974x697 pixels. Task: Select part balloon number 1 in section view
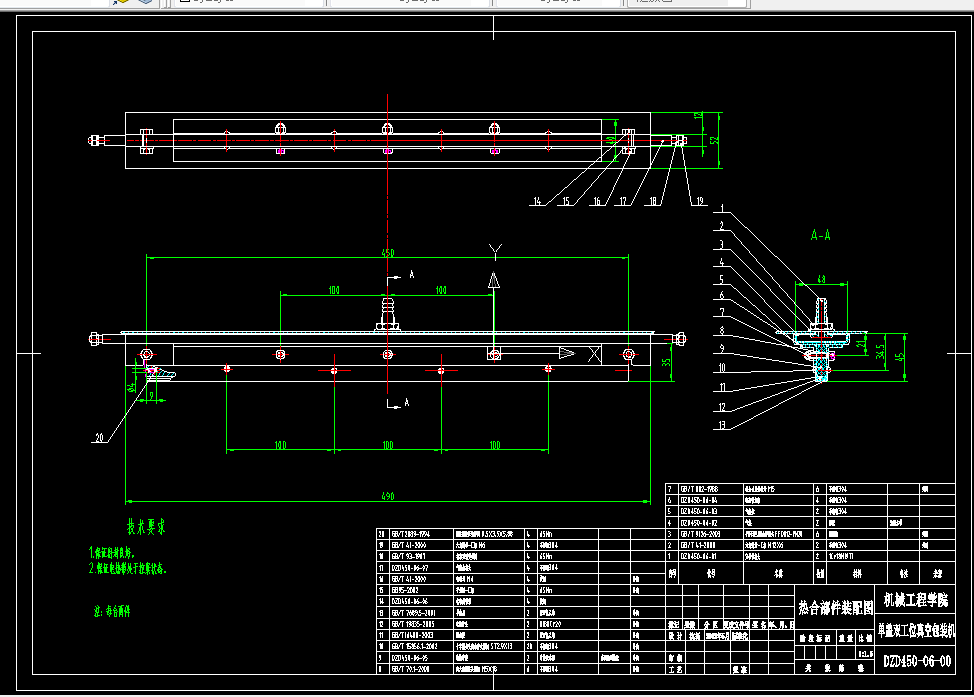[x=722, y=208]
